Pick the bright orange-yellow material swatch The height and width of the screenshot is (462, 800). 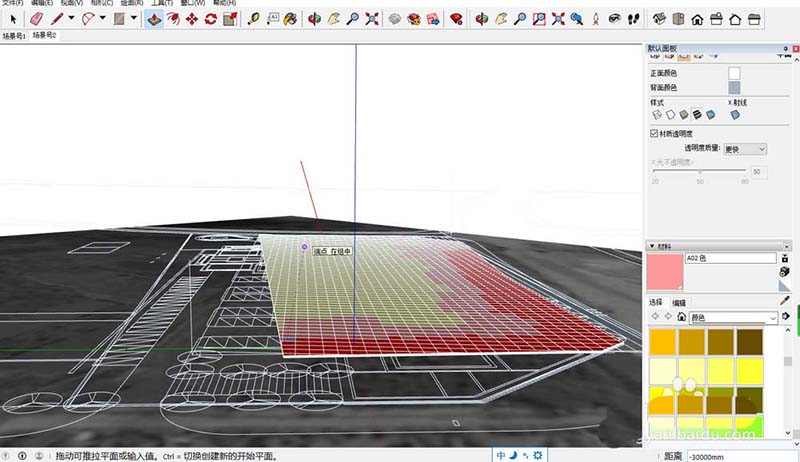pos(663,342)
